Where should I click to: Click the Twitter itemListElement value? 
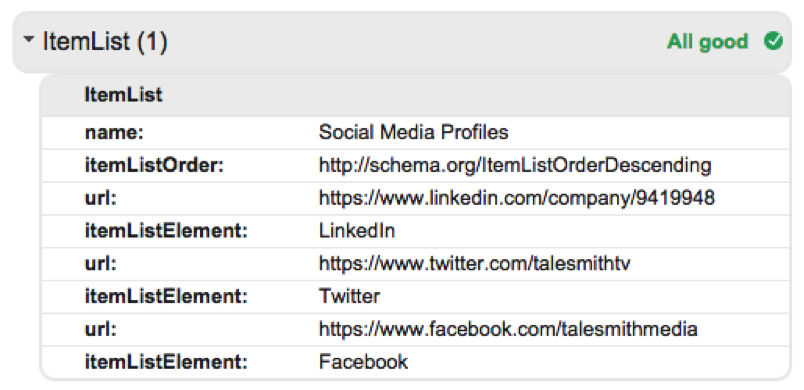coord(349,297)
